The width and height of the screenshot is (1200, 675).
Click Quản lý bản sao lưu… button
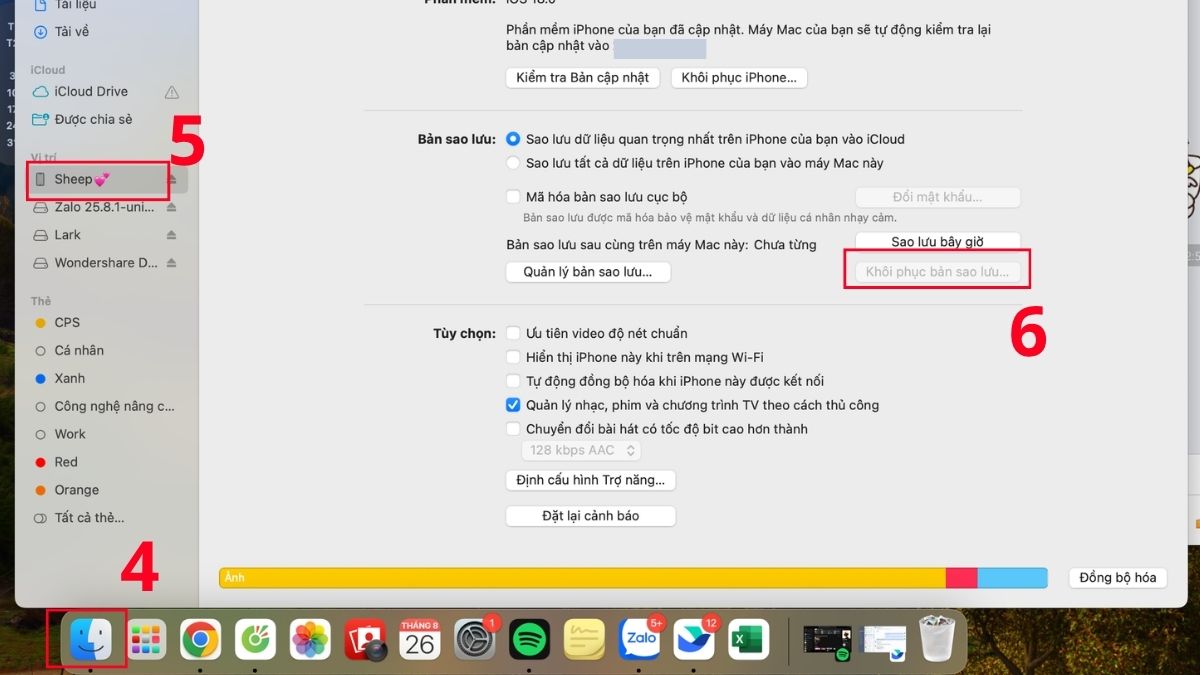pyautogui.click(x=588, y=272)
